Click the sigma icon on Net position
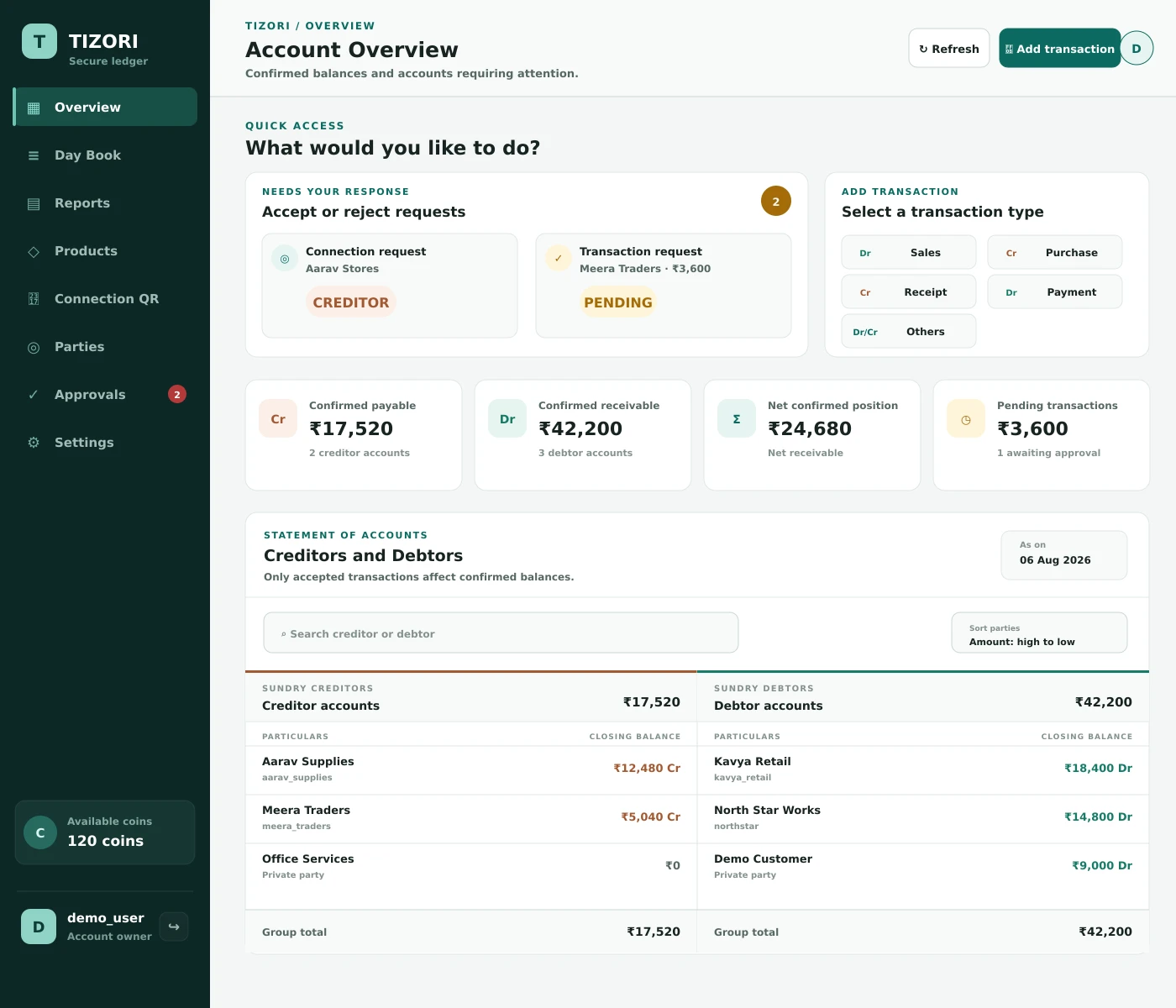The image size is (1176, 1008). [x=737, y=418]
